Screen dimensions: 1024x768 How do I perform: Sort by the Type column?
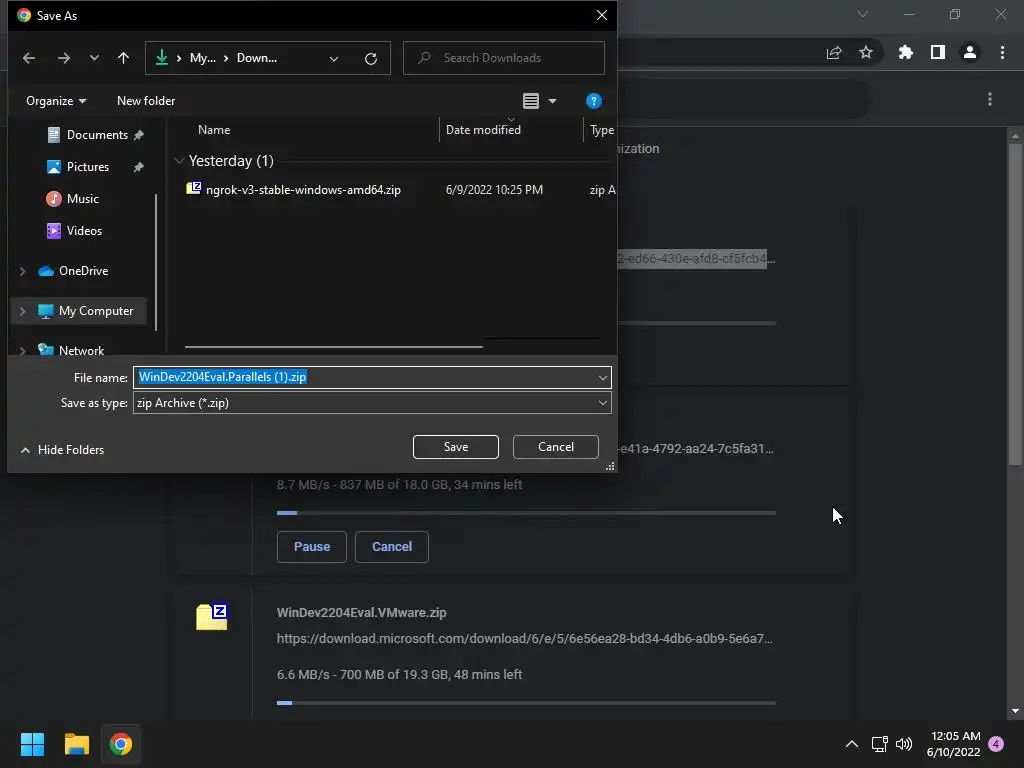pyautogui.click(x=601, y=130)
